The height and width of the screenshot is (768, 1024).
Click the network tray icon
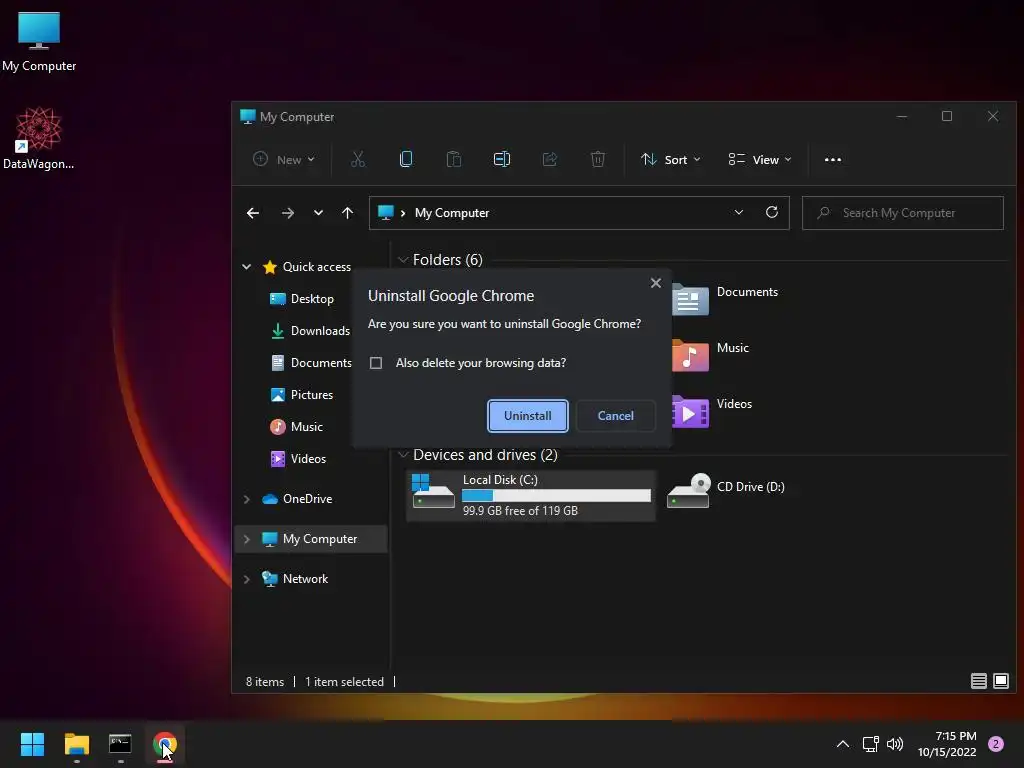(870, 744)
